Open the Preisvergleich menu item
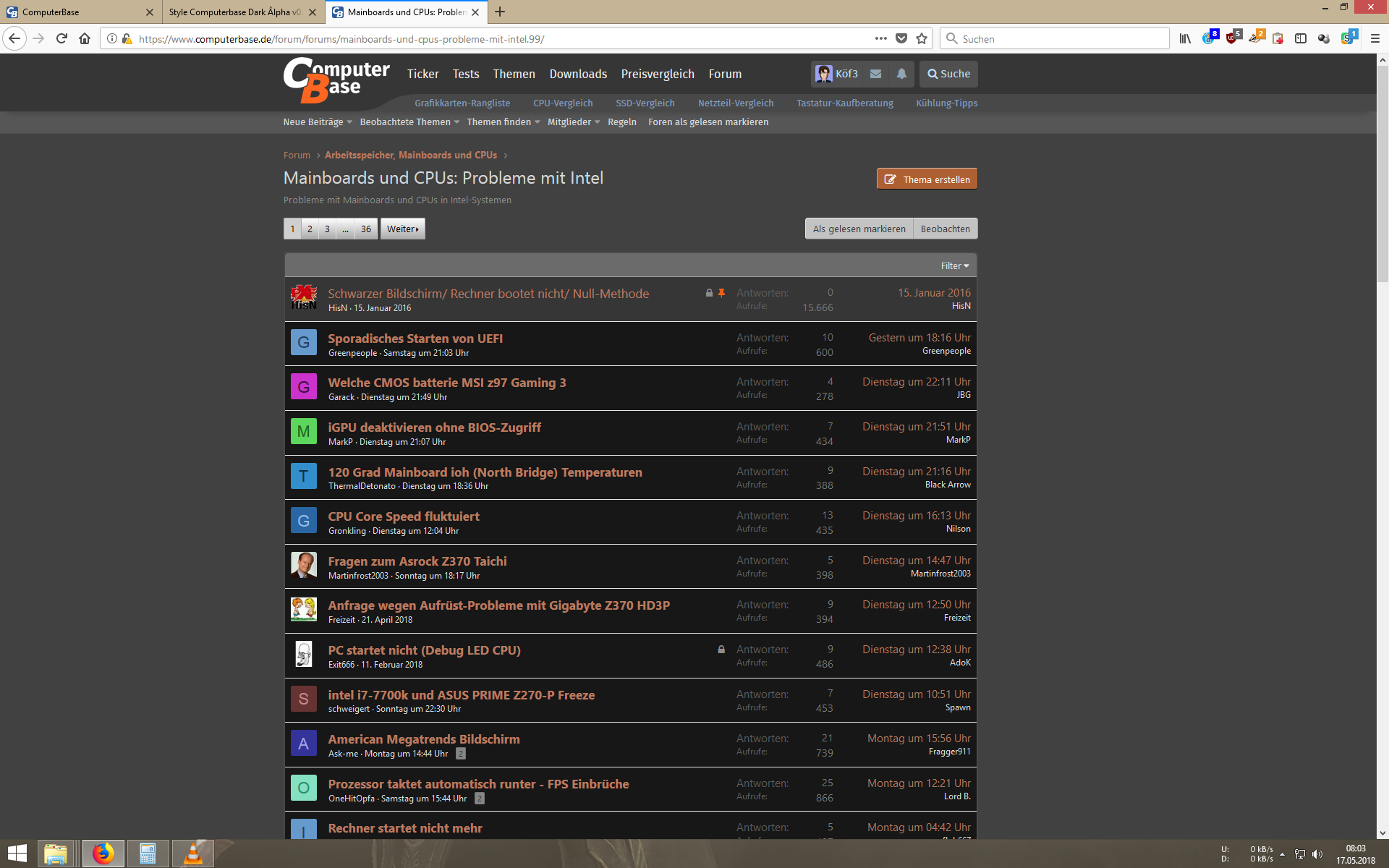The height and width of the screenshot is (868, 1389). (657, 74)
